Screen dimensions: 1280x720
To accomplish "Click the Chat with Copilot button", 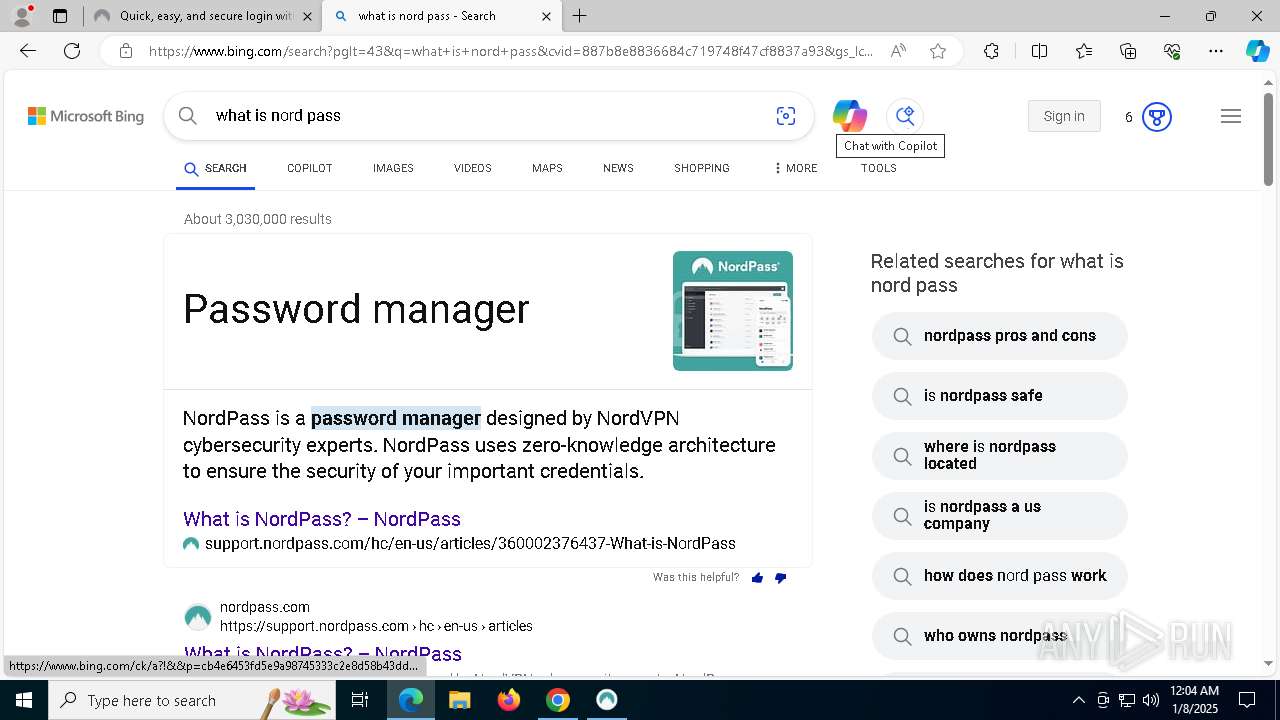I will pyautogui.click(x=905, y=116).
